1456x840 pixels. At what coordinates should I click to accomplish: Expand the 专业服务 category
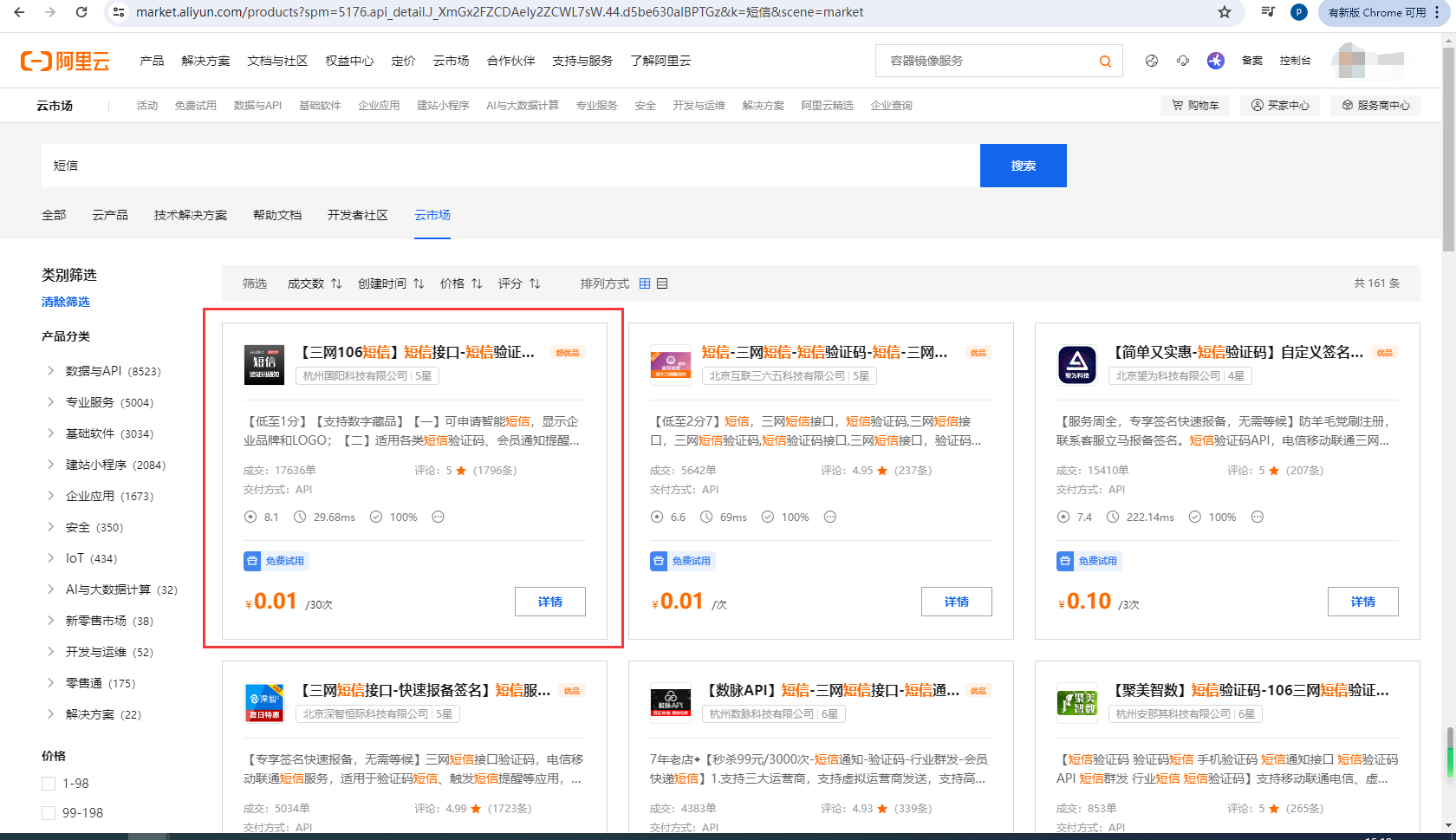[x=50, y=401]
